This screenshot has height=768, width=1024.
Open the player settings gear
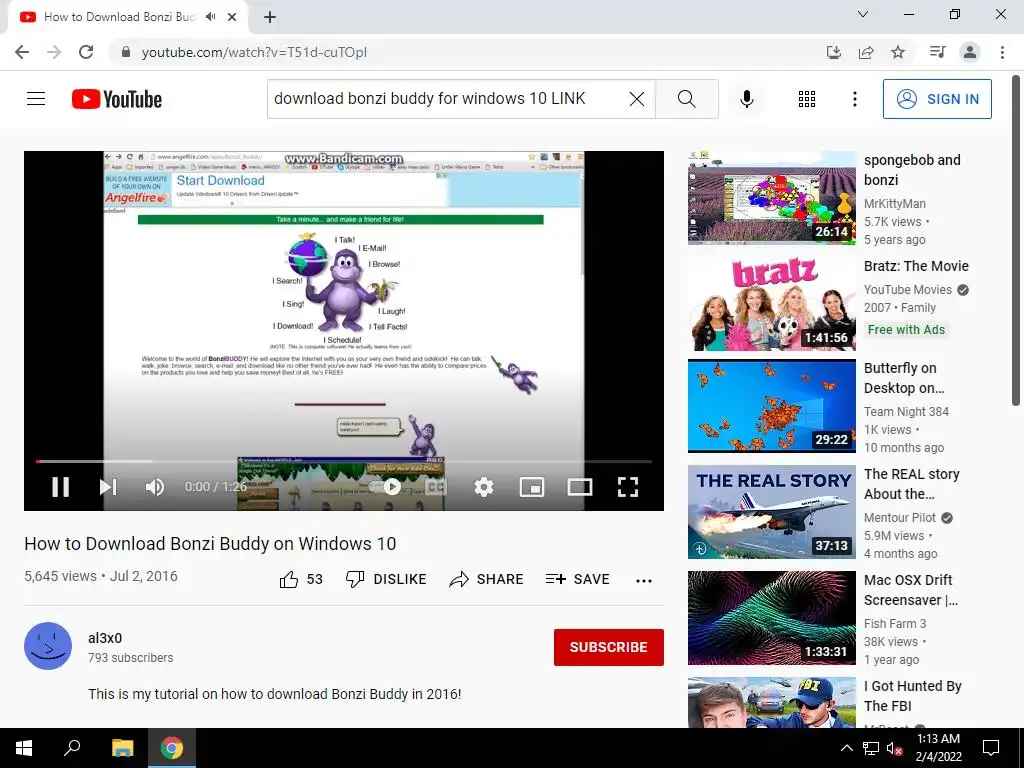coord(484,487)
